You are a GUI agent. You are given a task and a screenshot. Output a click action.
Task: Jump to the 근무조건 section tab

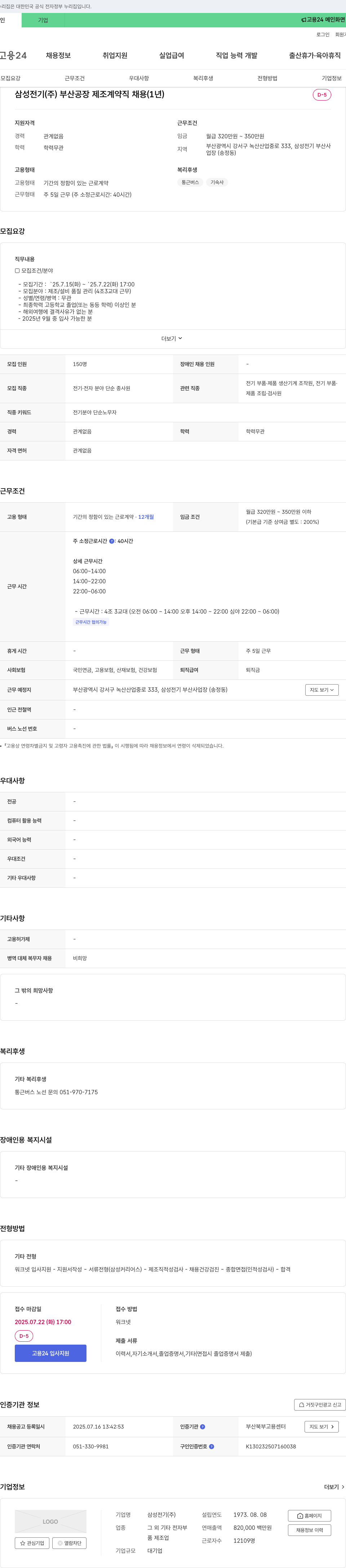tap(74, 79)
